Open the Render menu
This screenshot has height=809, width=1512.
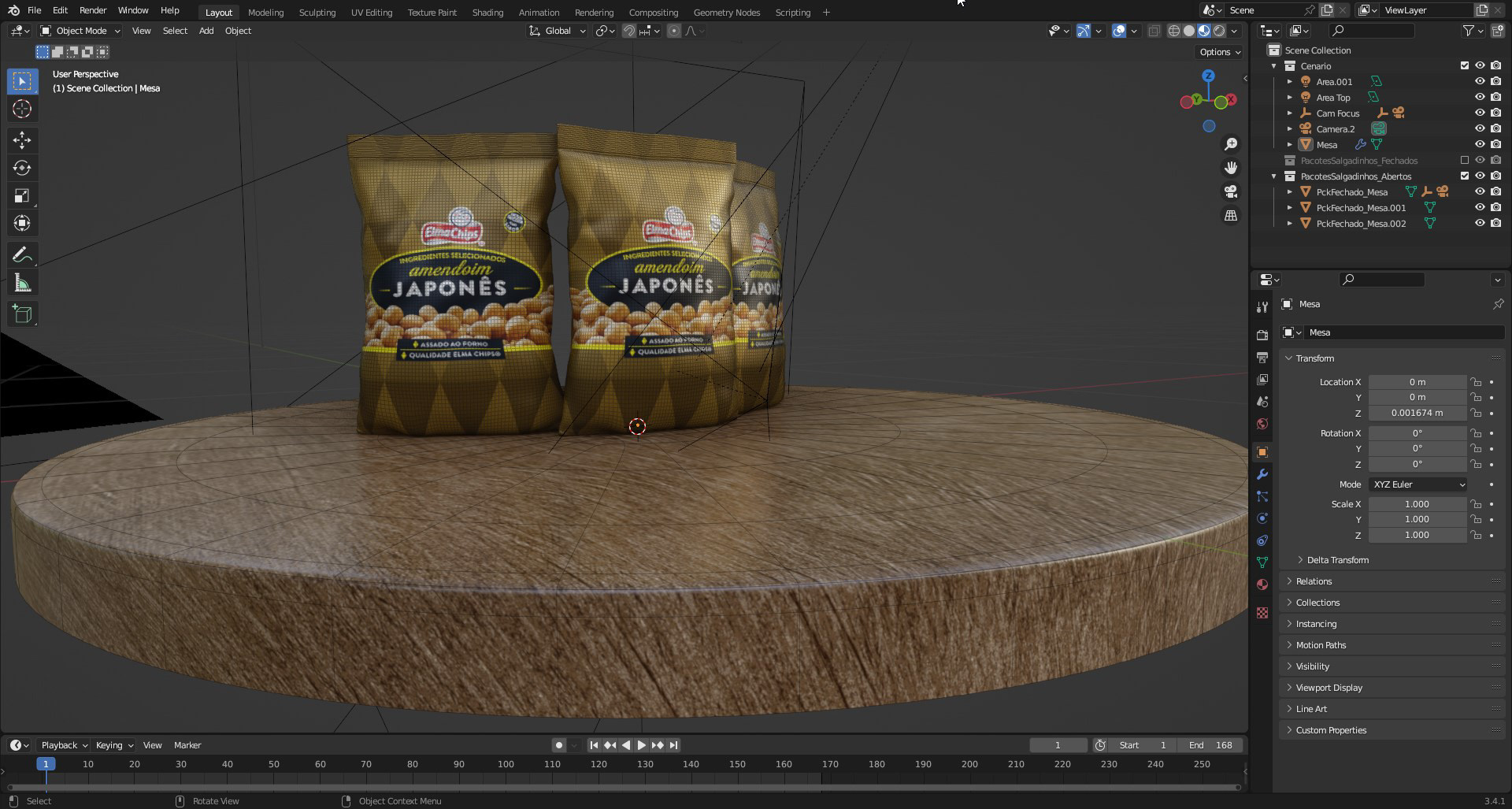tap(93, 10)
